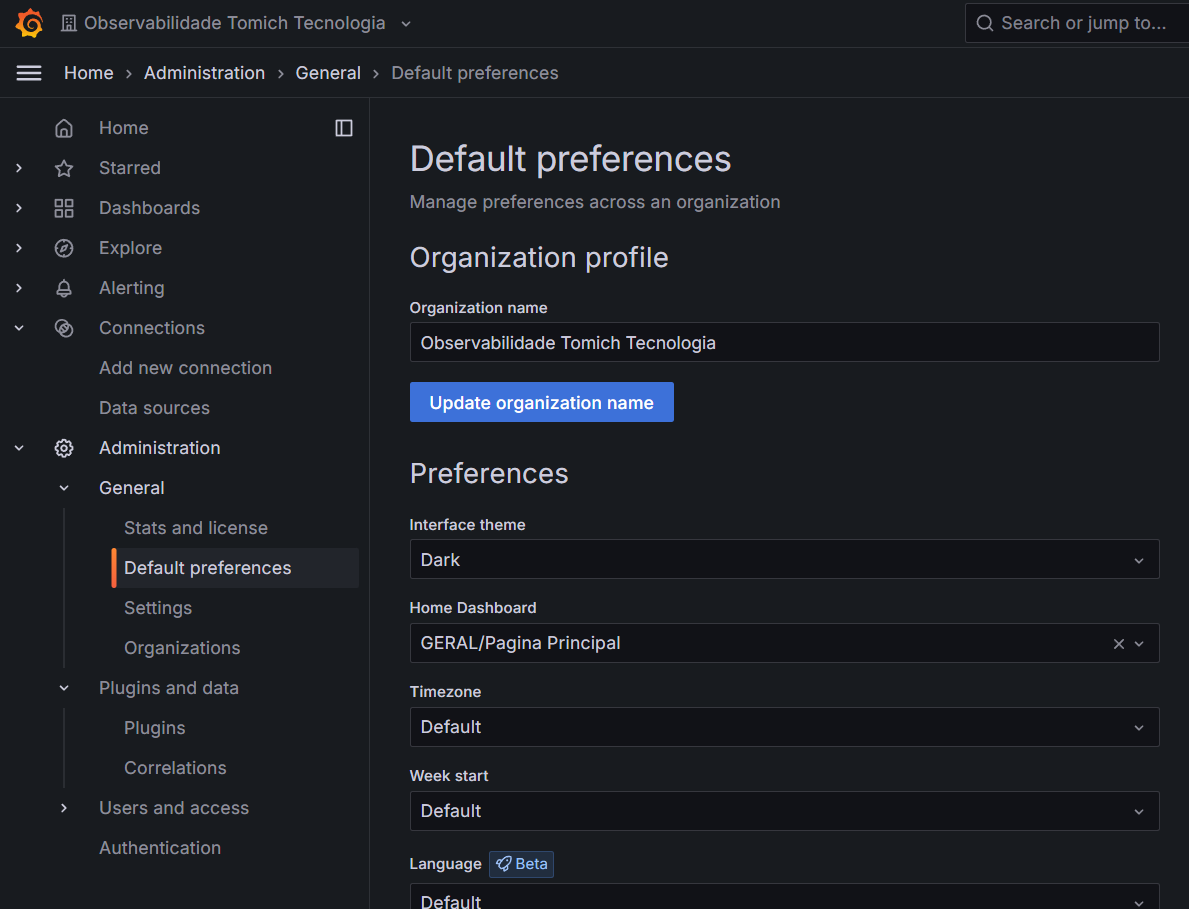Expand the Explore section chevron

[x=19, y=248]
